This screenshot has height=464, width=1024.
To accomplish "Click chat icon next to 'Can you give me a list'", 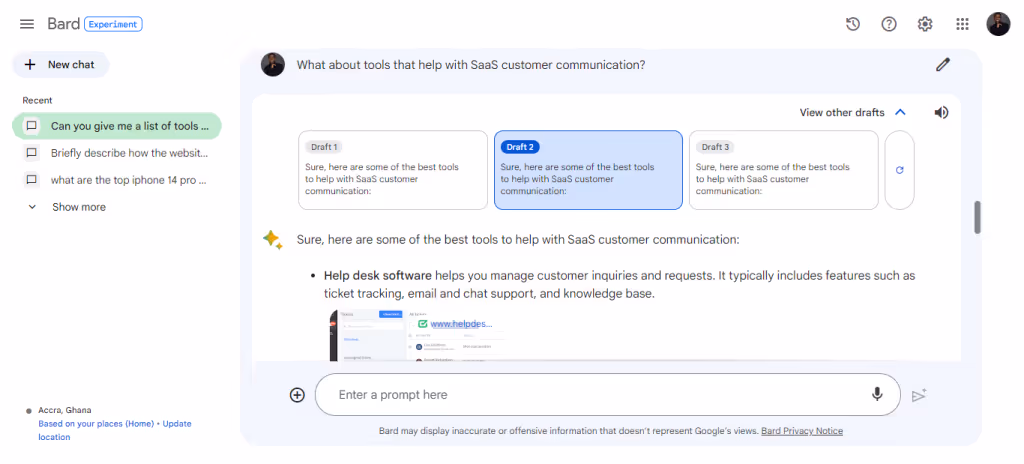I will [x=31, y=125].
